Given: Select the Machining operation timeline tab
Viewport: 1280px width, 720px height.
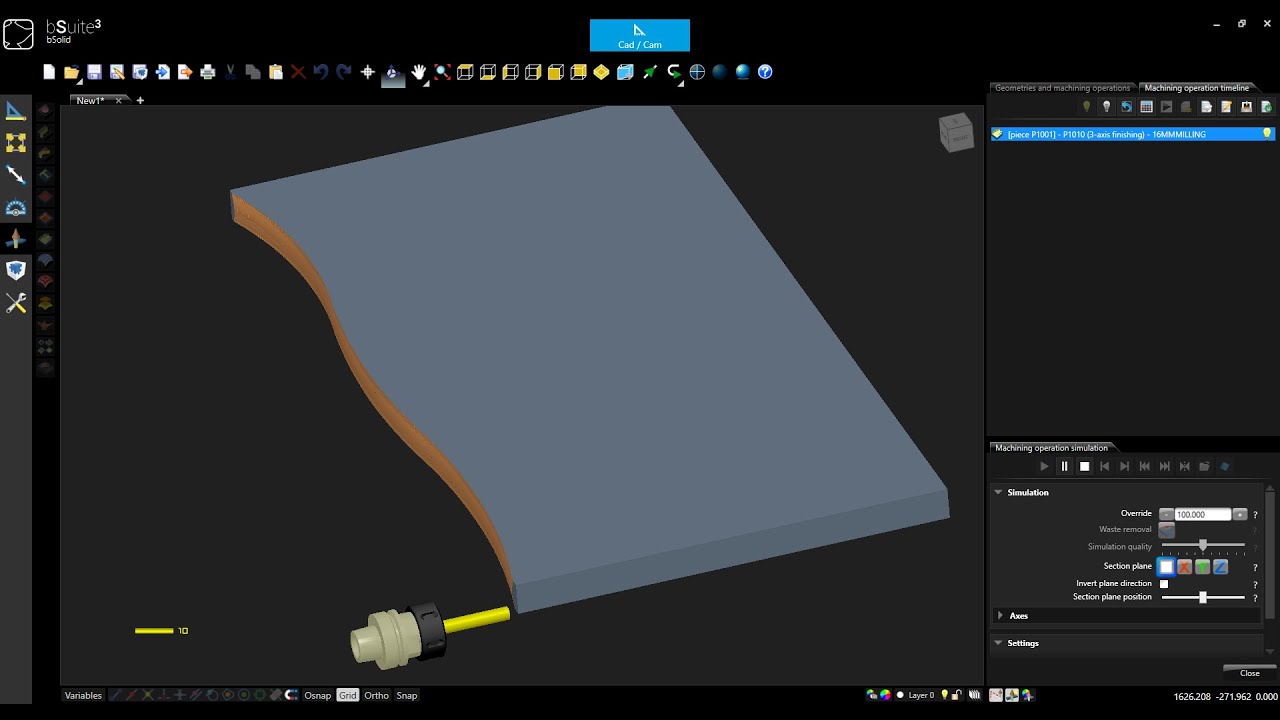Looking at the screenshot, I should (x=1197, y=88).
